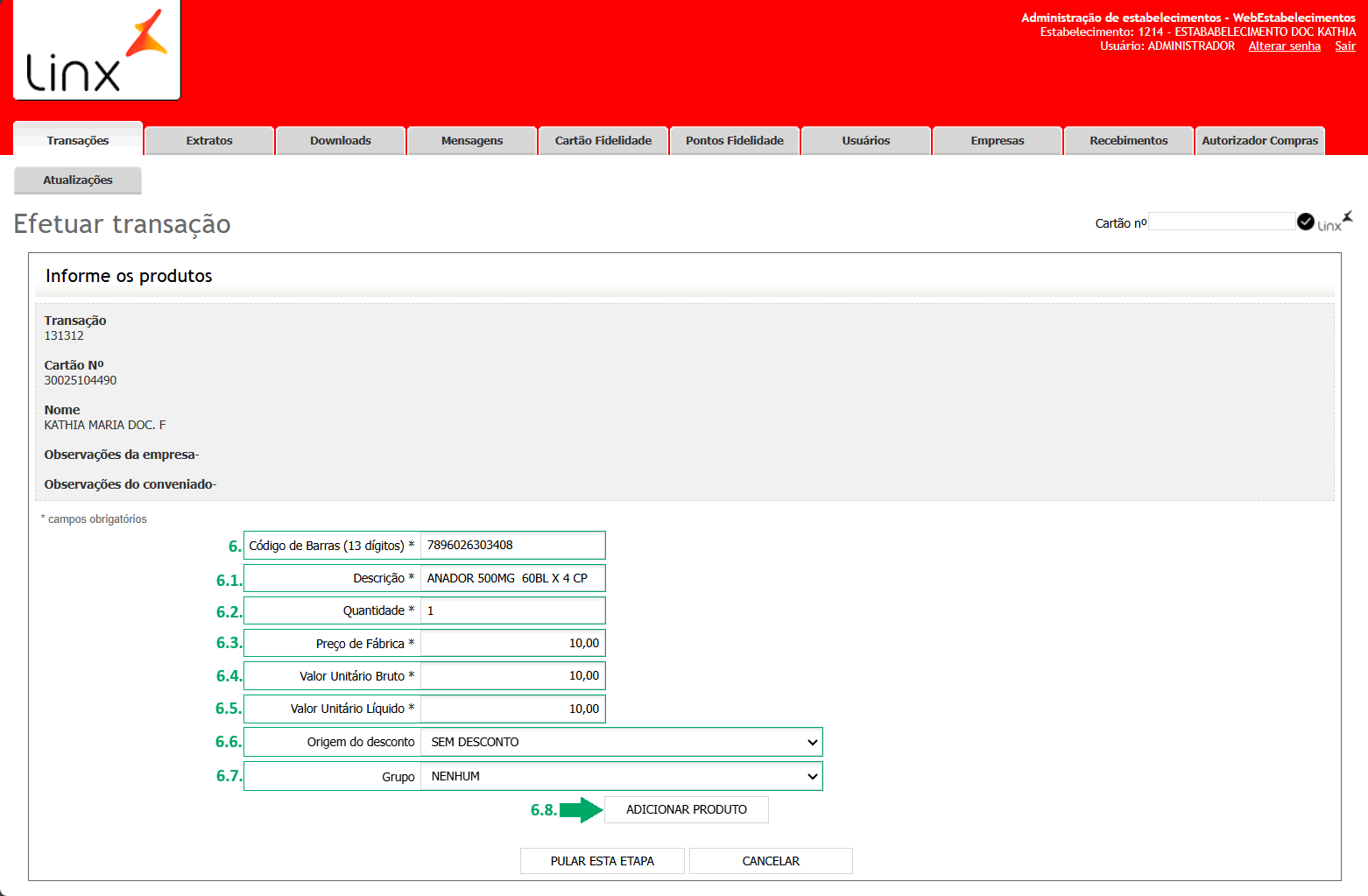Screen dimensions: 1368x896
Task: Switch to the Empresas tab
Action: coord(998,141)
